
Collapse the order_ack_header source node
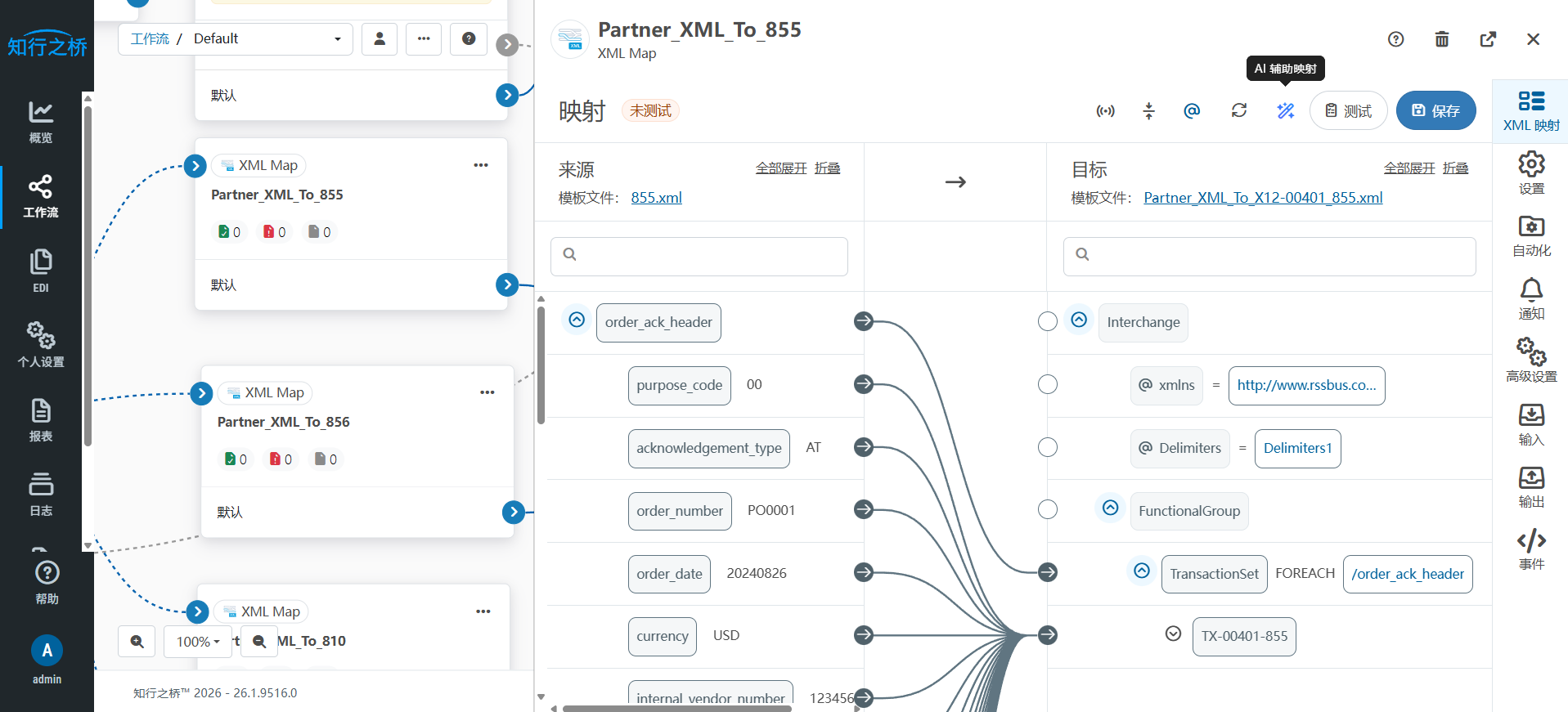coord(577,320)
